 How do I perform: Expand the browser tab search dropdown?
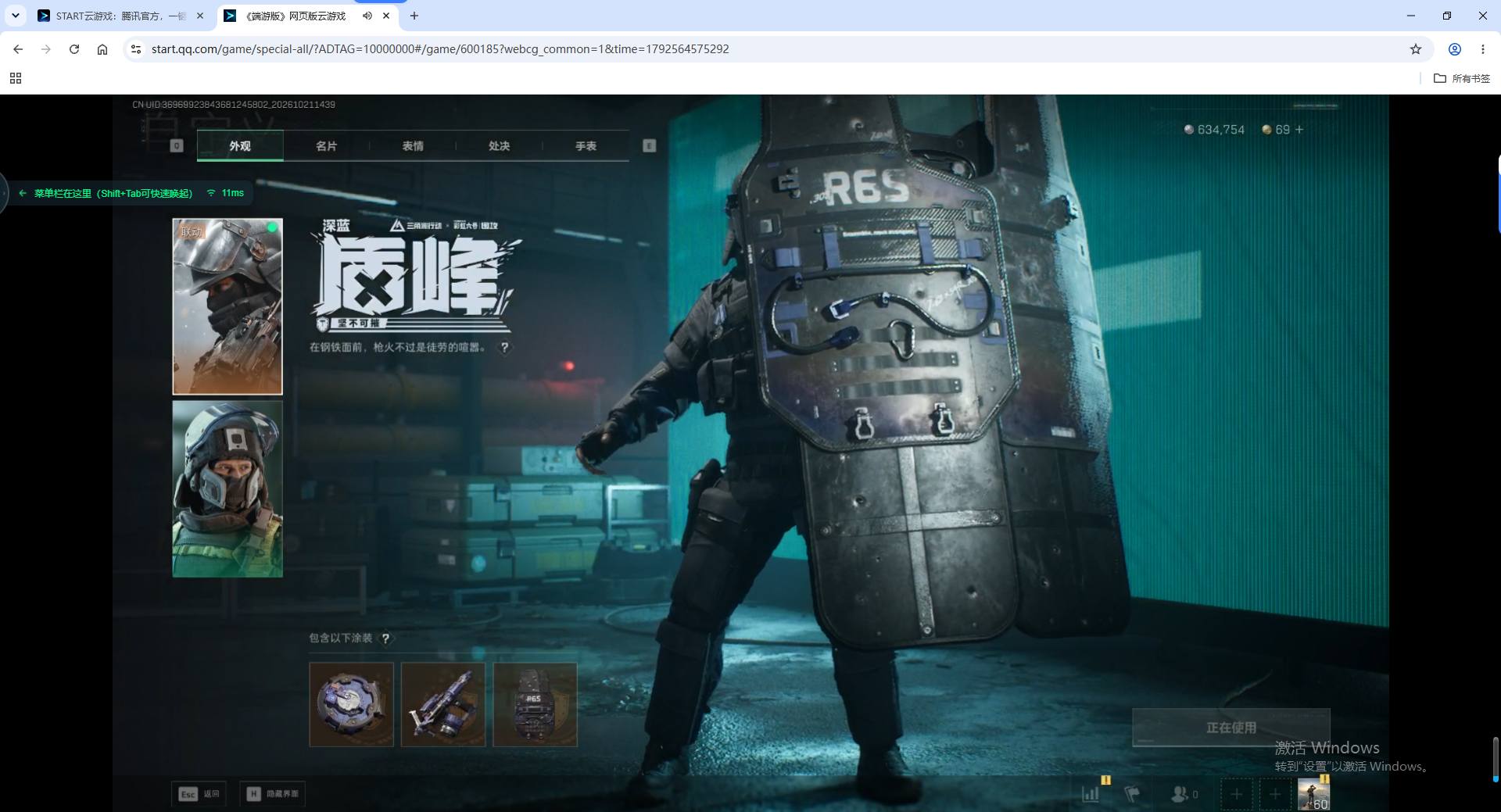[x=16, y=16]
